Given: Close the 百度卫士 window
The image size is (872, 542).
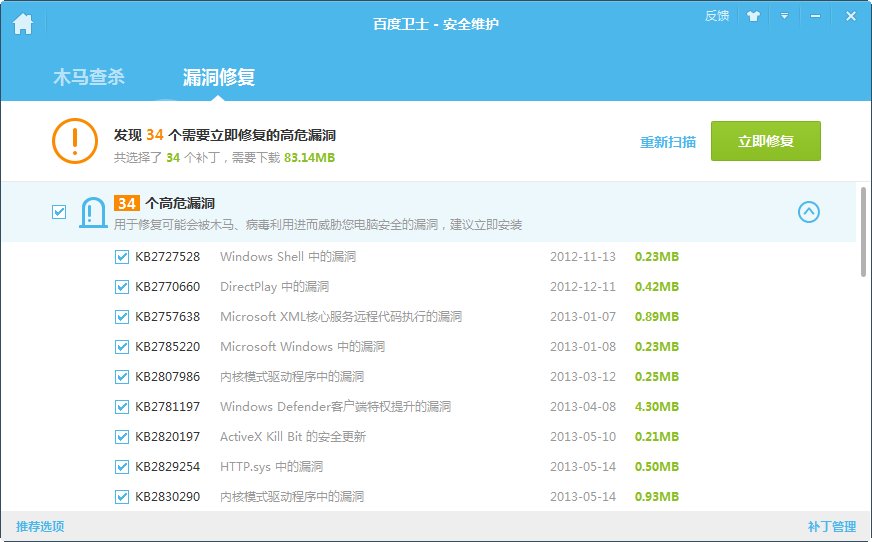Looking at the screenshot, I should pos(850,16).
